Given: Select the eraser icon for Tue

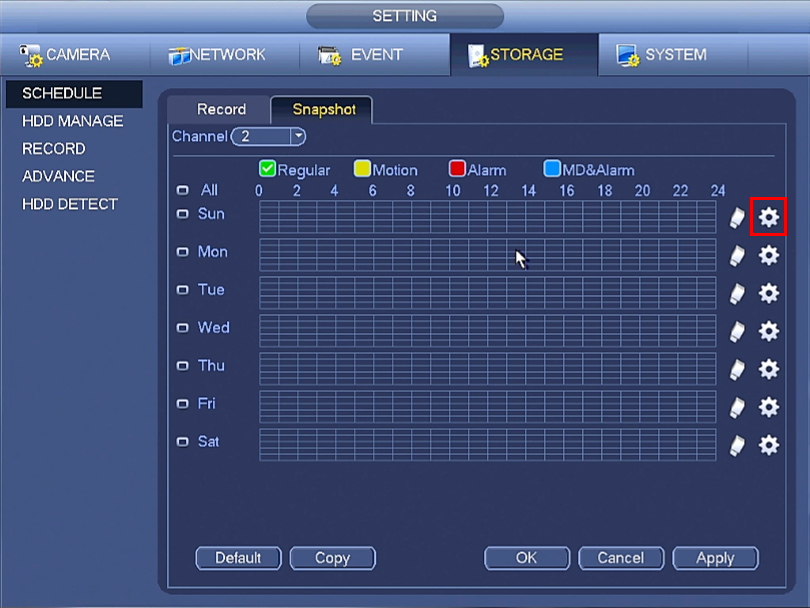Looking at the screenshot, I should [x=737, y=293].
